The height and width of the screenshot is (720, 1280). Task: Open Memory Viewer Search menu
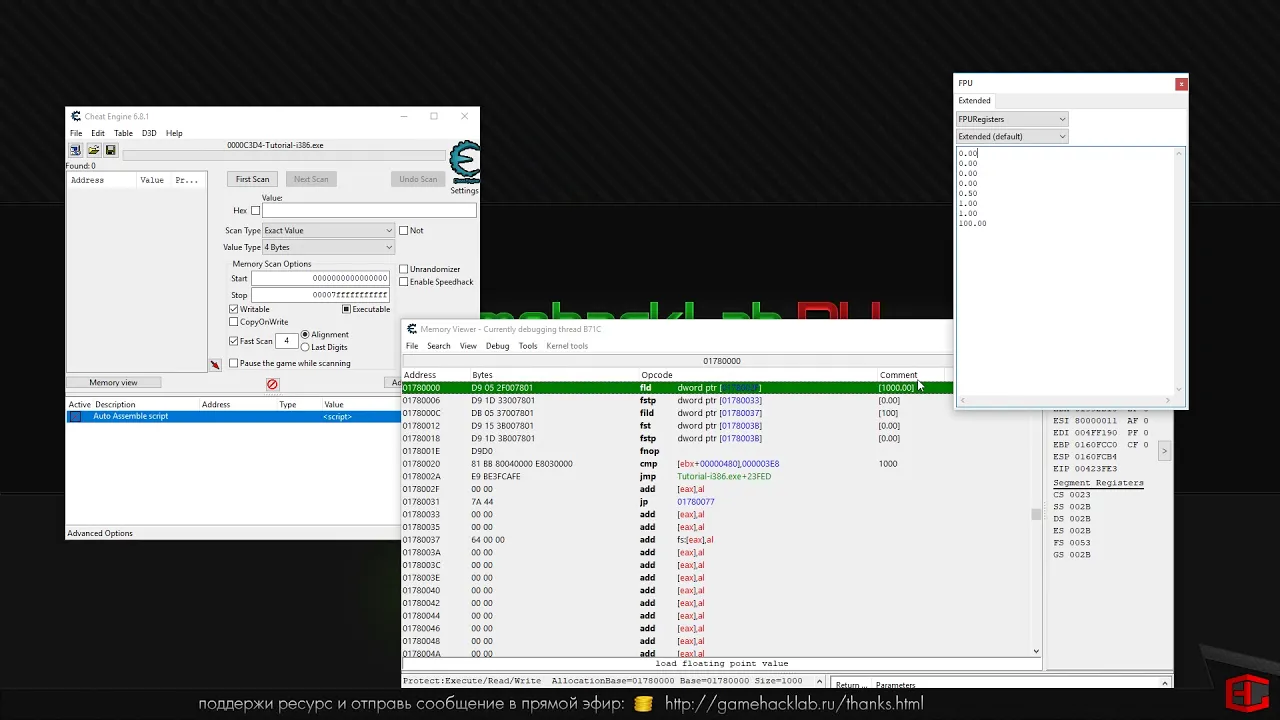[439, 346]
